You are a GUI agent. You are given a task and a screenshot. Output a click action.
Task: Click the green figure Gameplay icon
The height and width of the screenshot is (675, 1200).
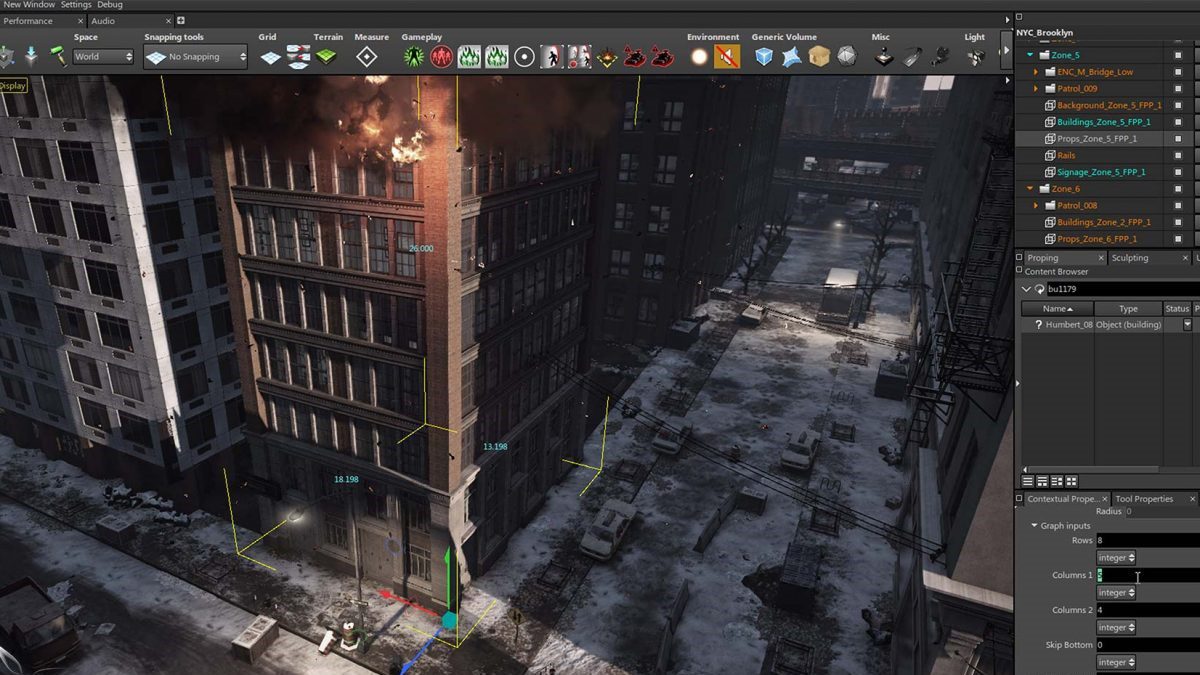[x=414, y=57]
